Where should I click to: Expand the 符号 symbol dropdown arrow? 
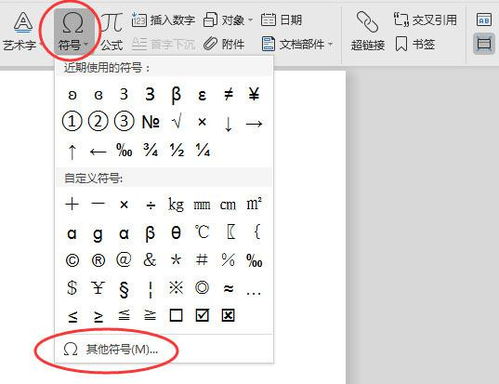86,45
